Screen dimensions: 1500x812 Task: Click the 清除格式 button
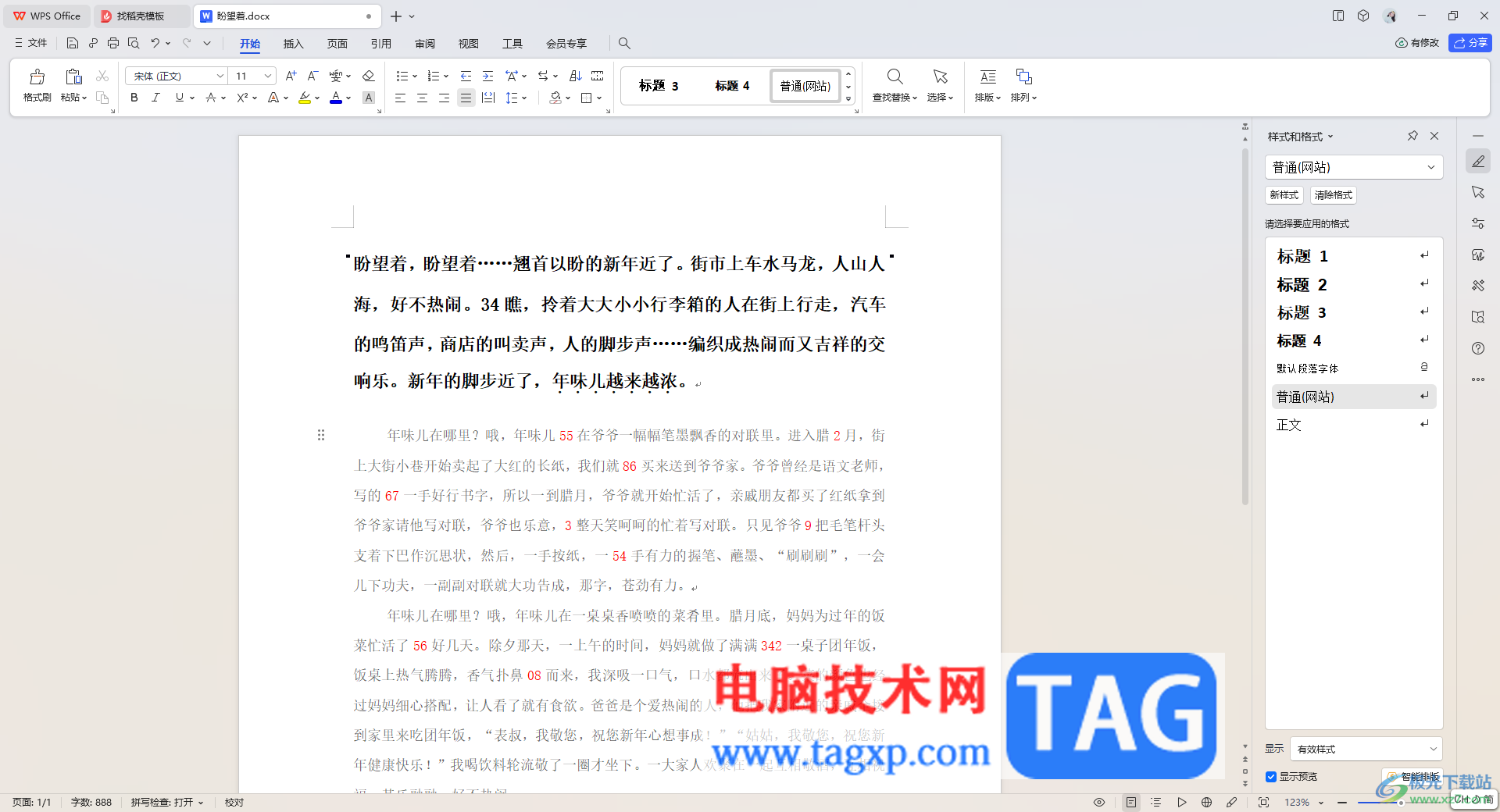coord(1333,195)
